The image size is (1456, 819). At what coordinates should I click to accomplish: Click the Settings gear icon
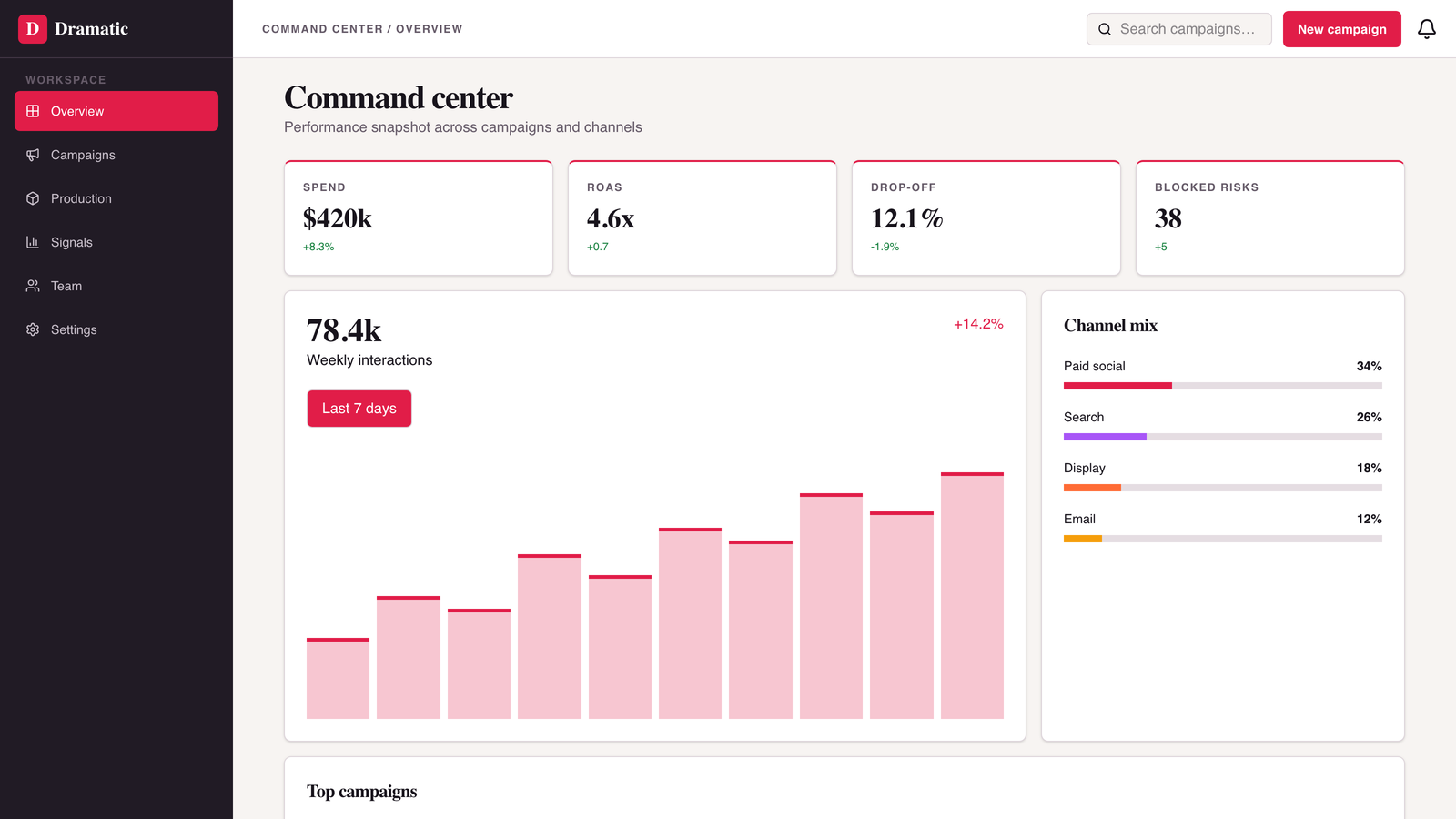pos(33,329)
